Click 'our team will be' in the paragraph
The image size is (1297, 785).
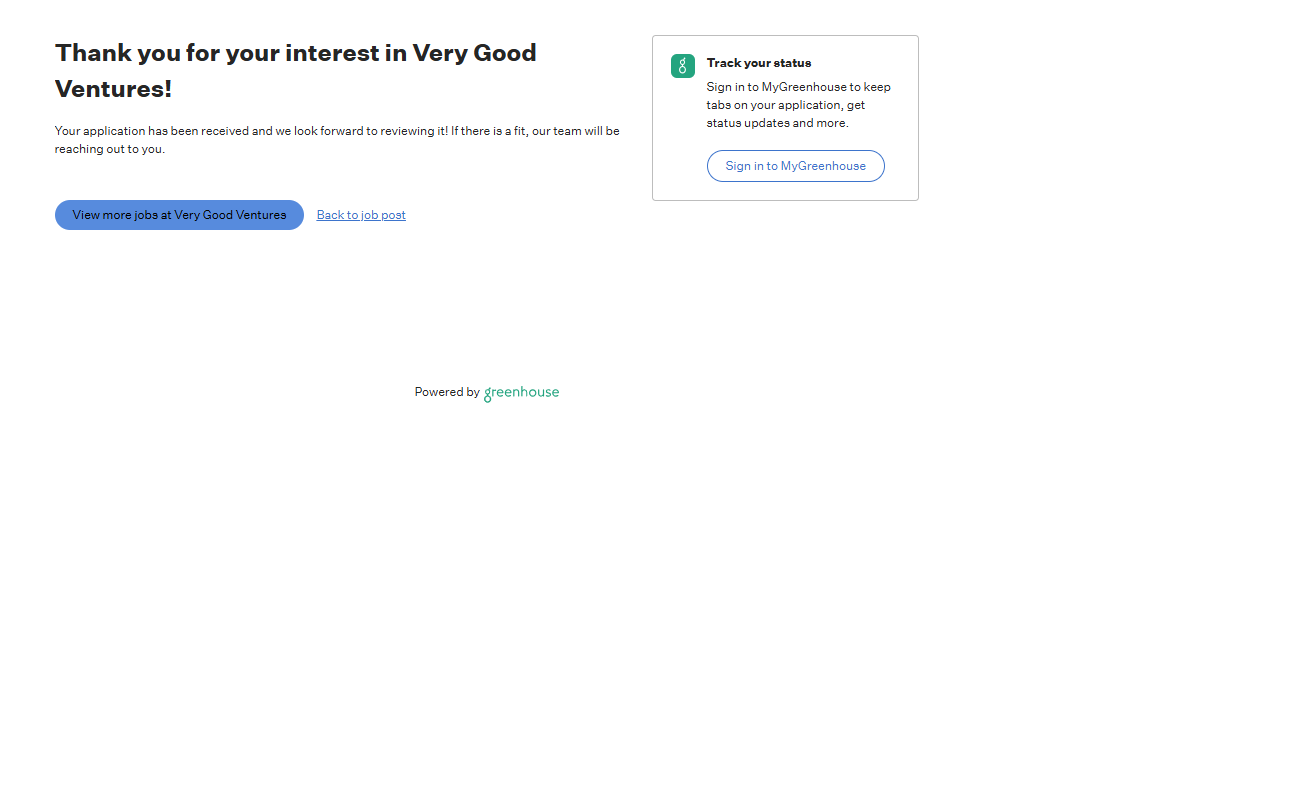[575, 131]
